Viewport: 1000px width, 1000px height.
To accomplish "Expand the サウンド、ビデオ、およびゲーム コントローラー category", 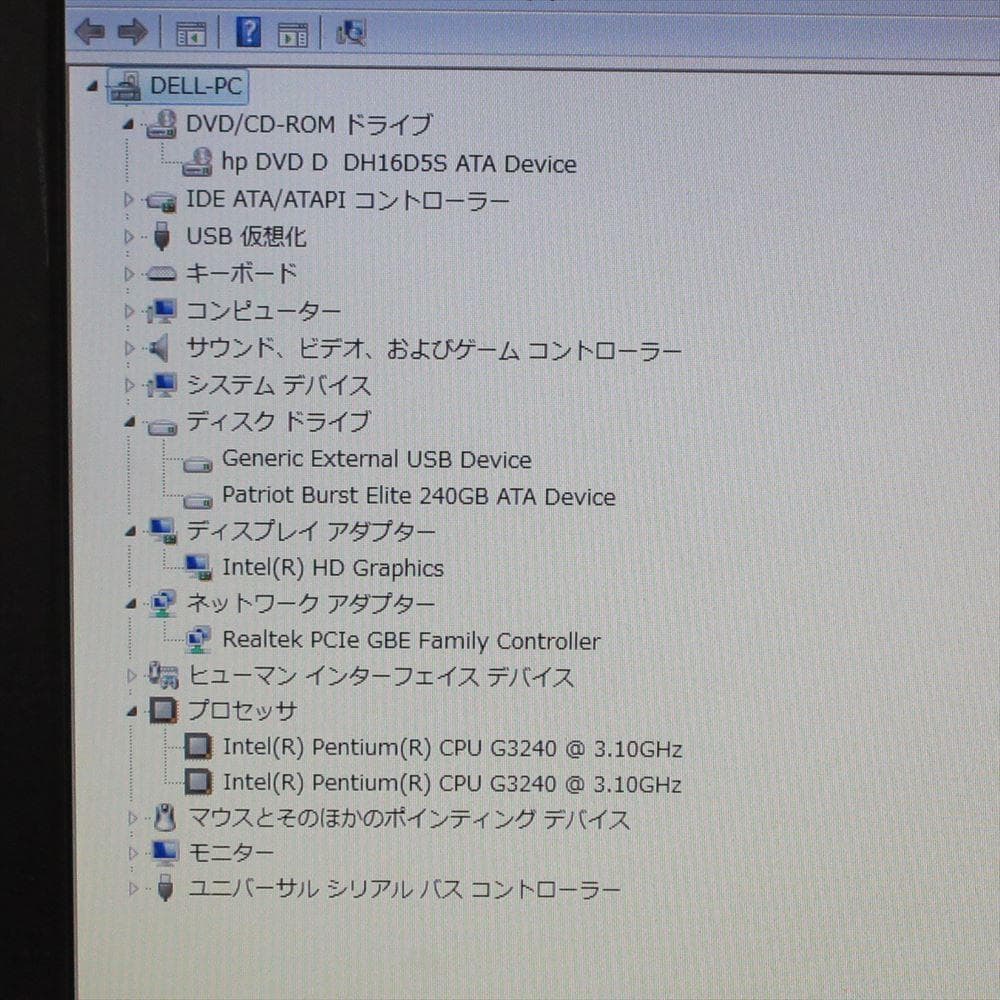I will click(128, 348).
